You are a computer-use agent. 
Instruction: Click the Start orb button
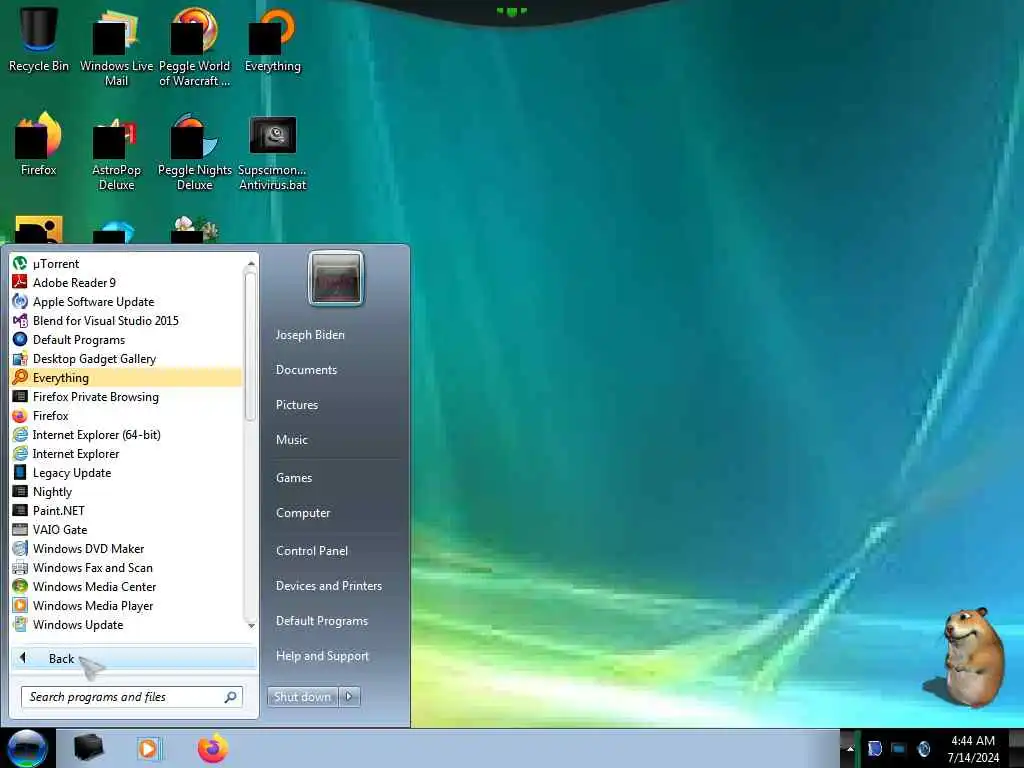pyautogui.click(x=27, y=748)
